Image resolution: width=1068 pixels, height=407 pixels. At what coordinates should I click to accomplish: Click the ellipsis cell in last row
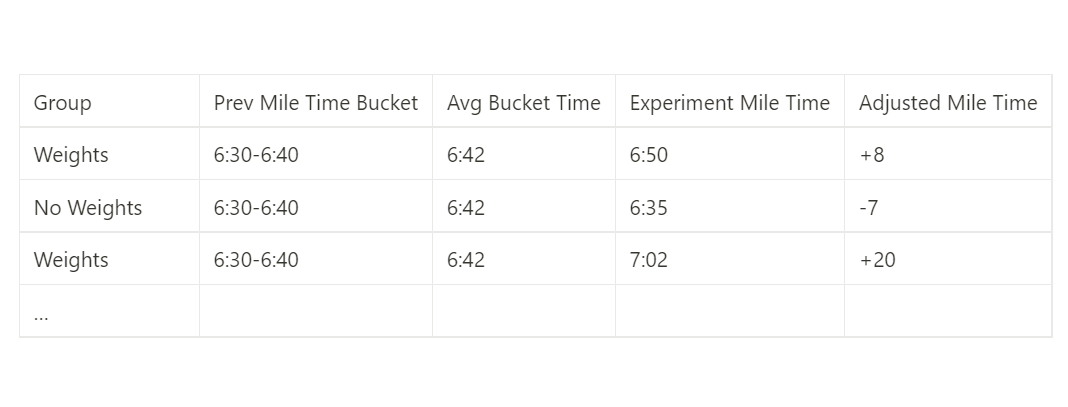pos(42,312)
